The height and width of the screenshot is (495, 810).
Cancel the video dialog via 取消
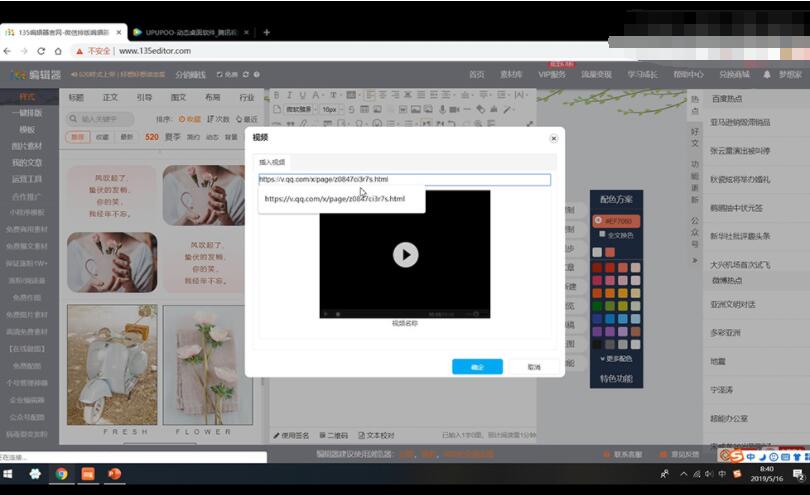534,367
